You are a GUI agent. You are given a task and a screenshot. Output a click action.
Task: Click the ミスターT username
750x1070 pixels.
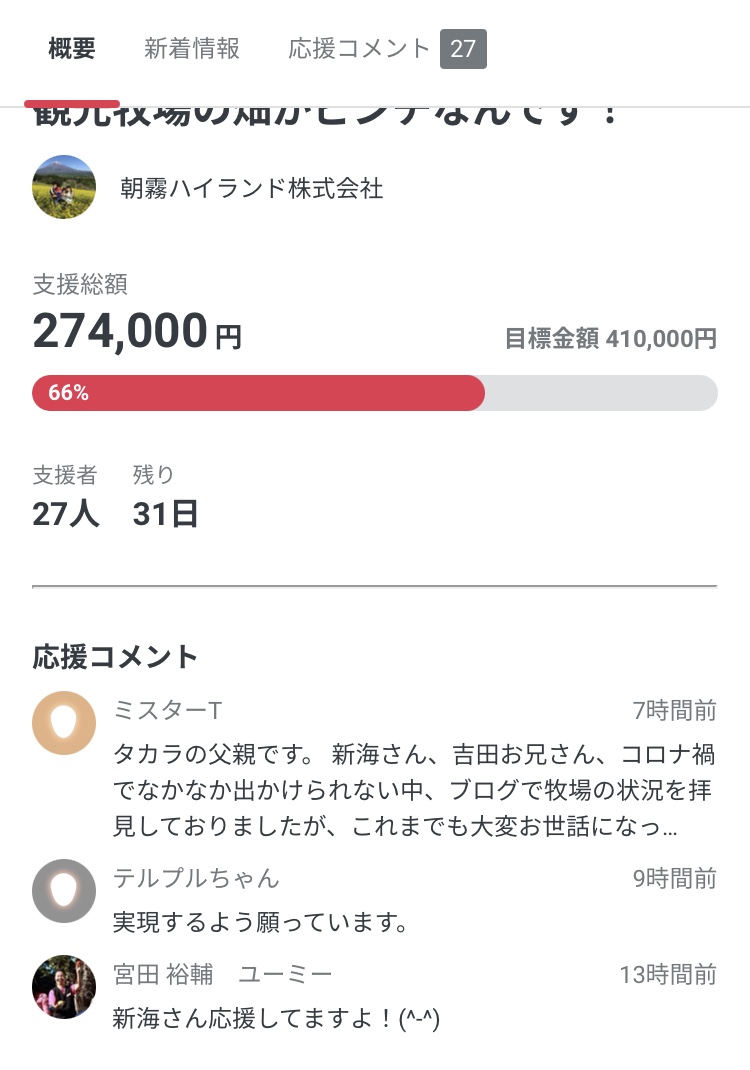coord(167,711)
